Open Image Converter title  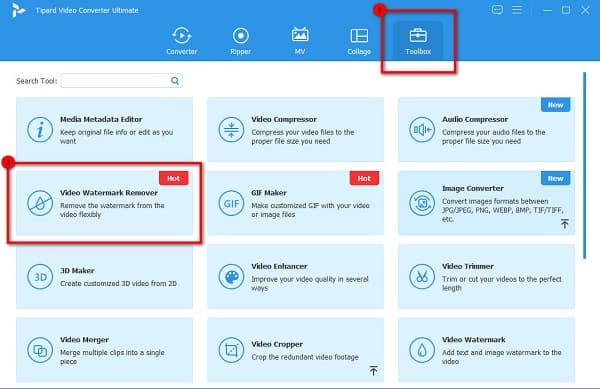pyautogui.click(x=473, y=188)
